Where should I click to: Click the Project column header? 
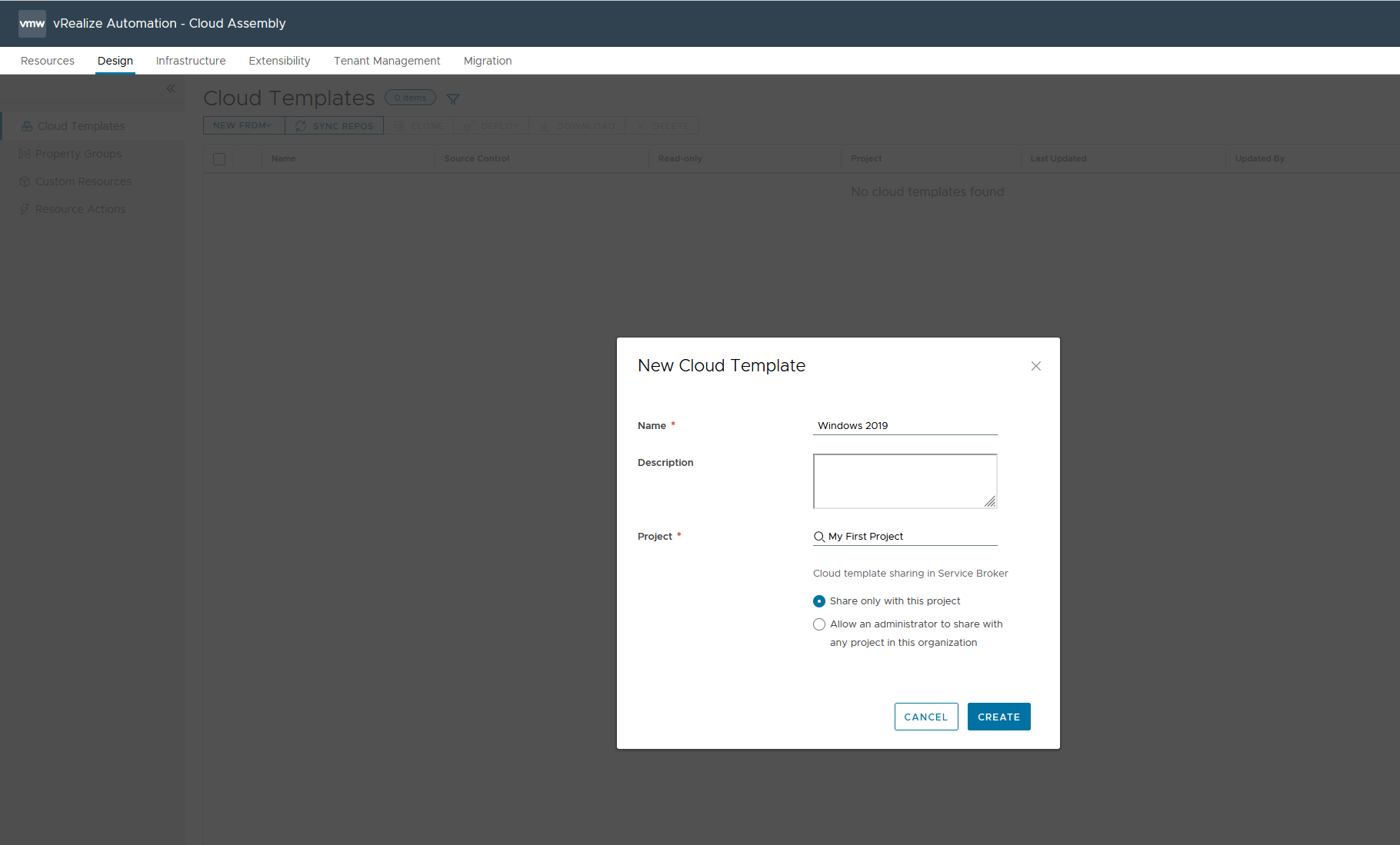click(866, 158)
